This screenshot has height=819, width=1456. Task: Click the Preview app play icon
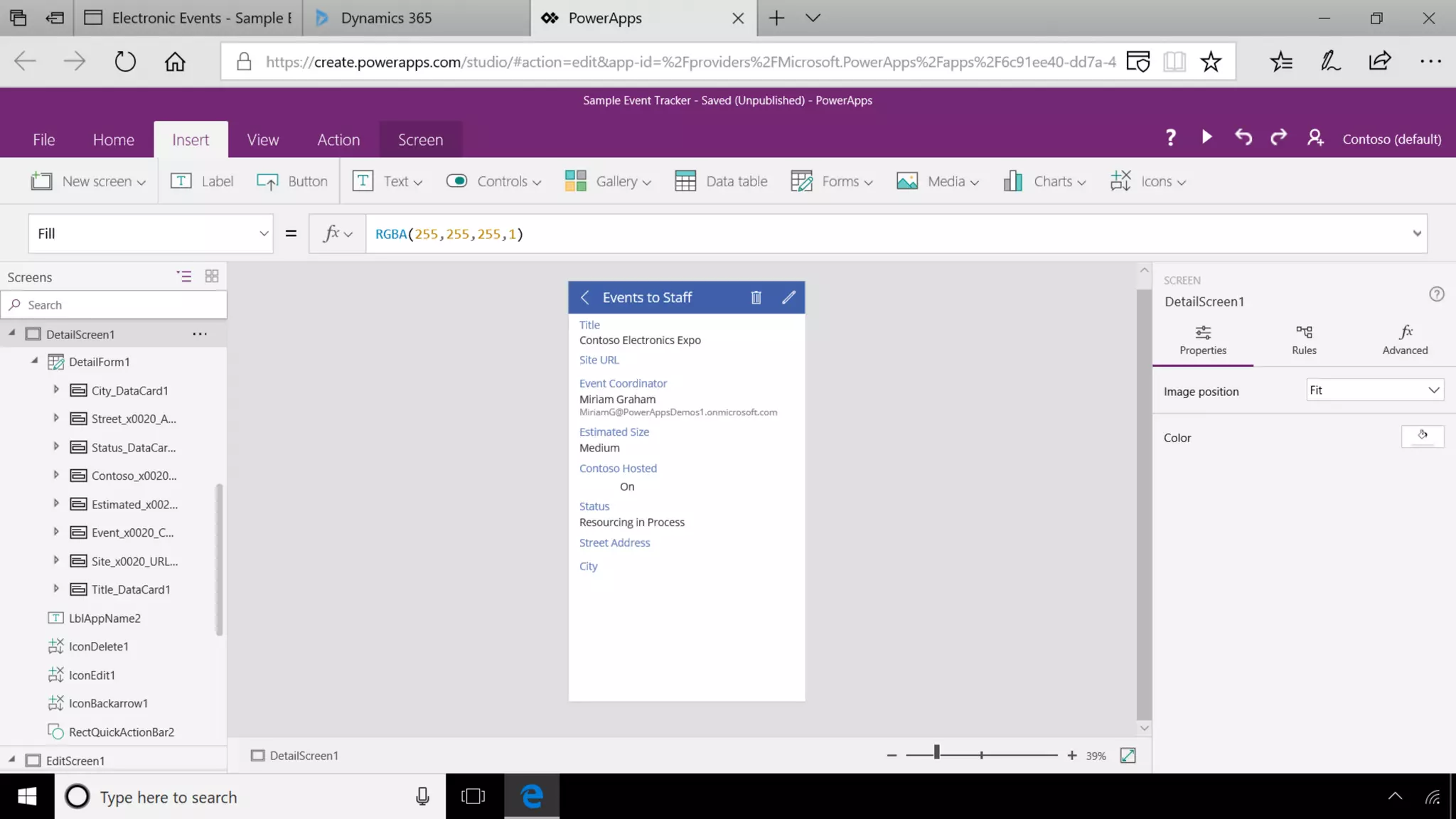point(1206,137)
